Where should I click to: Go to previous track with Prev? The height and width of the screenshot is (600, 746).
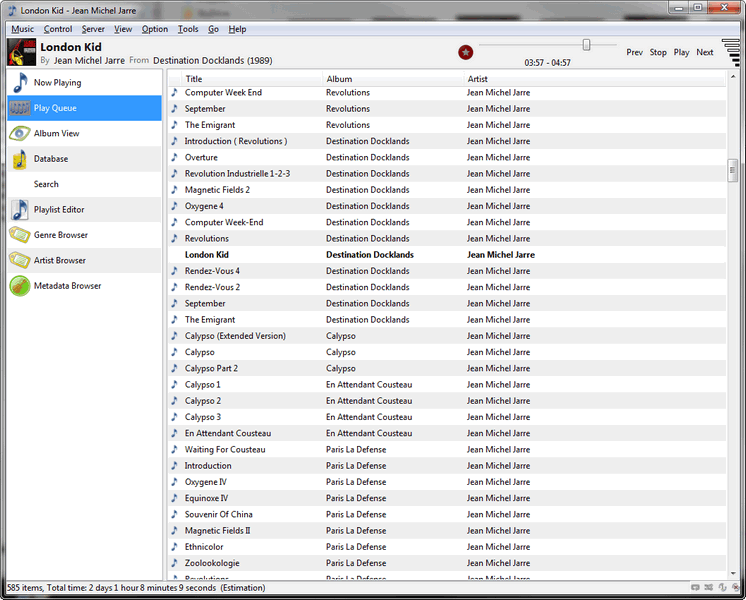coord(634,52)
